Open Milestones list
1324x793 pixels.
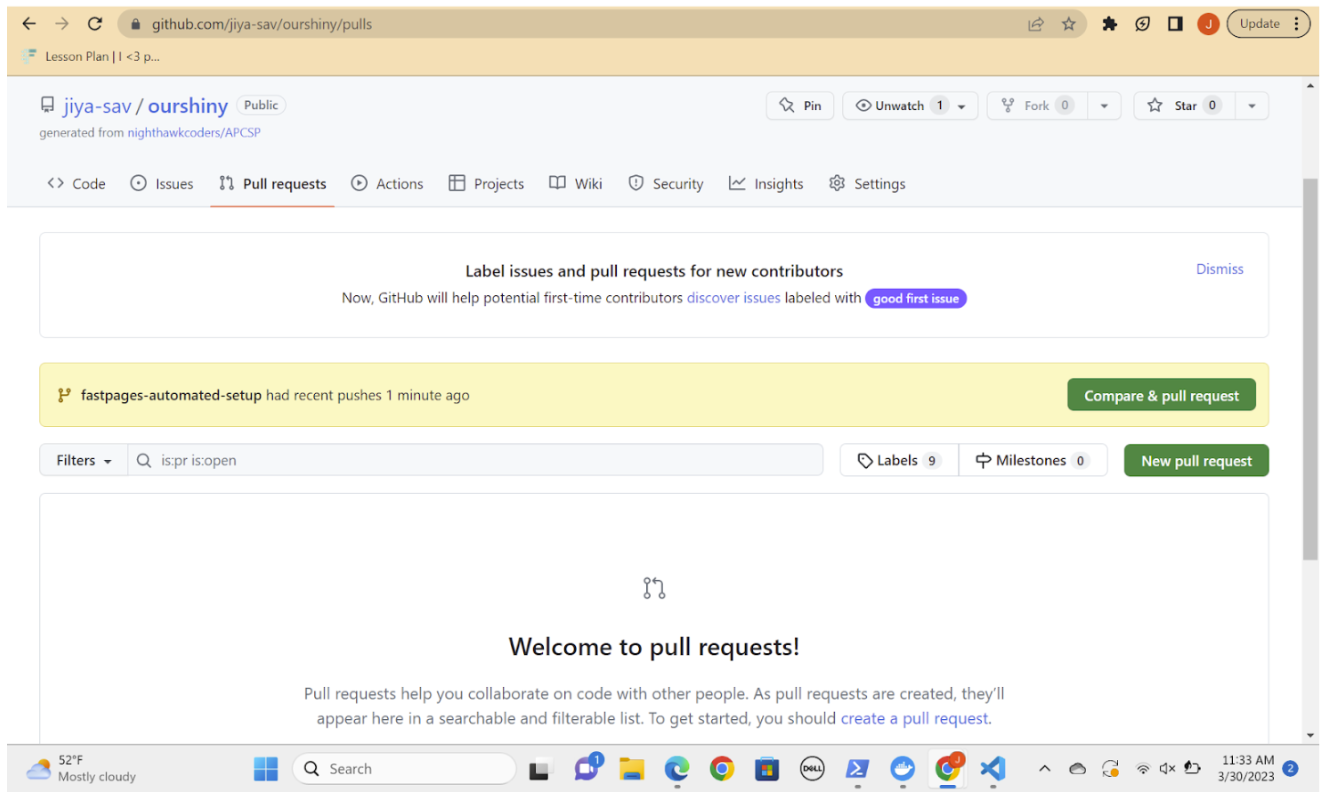1032,460
